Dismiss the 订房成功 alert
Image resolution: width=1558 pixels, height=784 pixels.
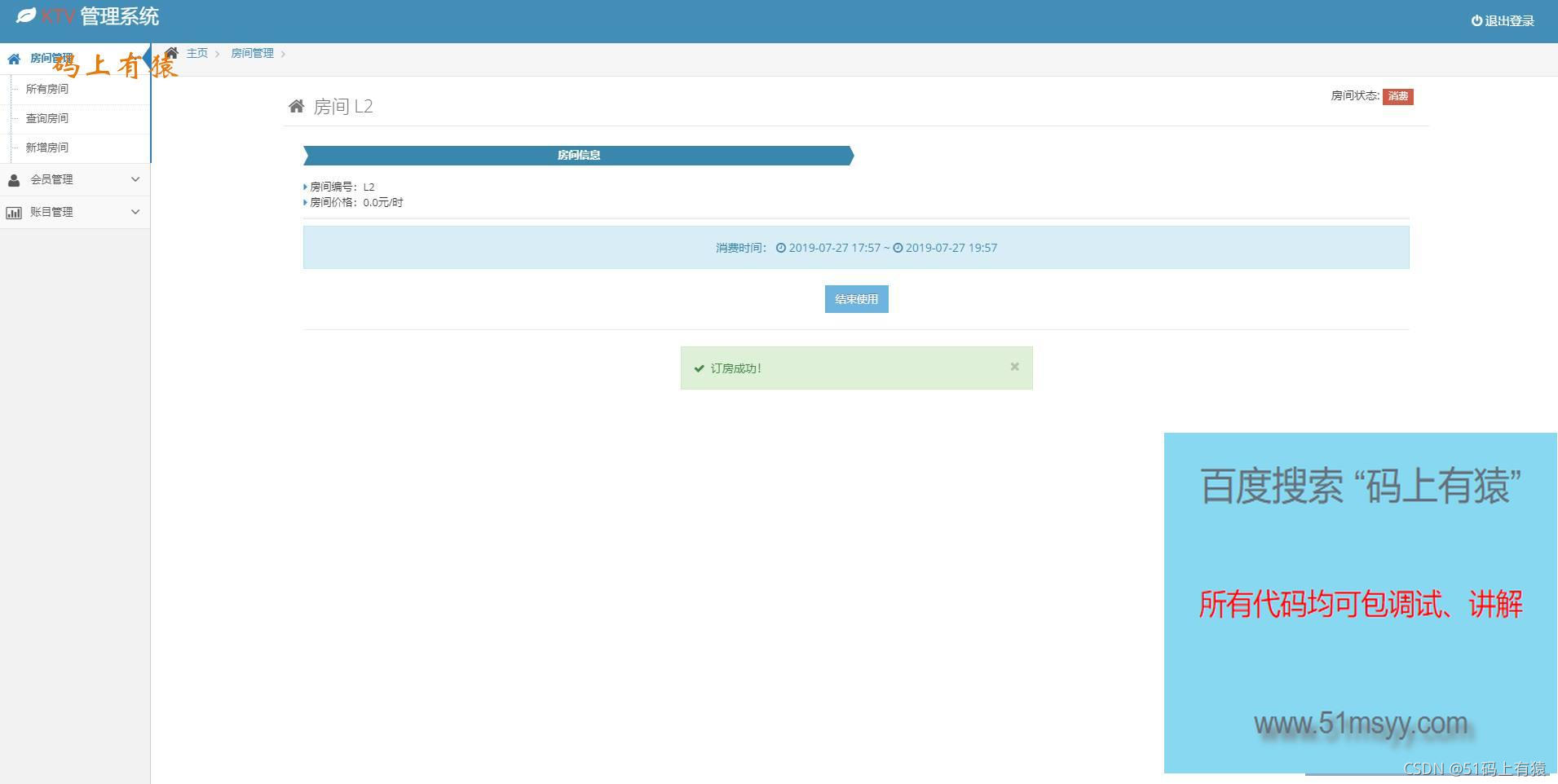pyautogui.click(x=1015, y=367)
